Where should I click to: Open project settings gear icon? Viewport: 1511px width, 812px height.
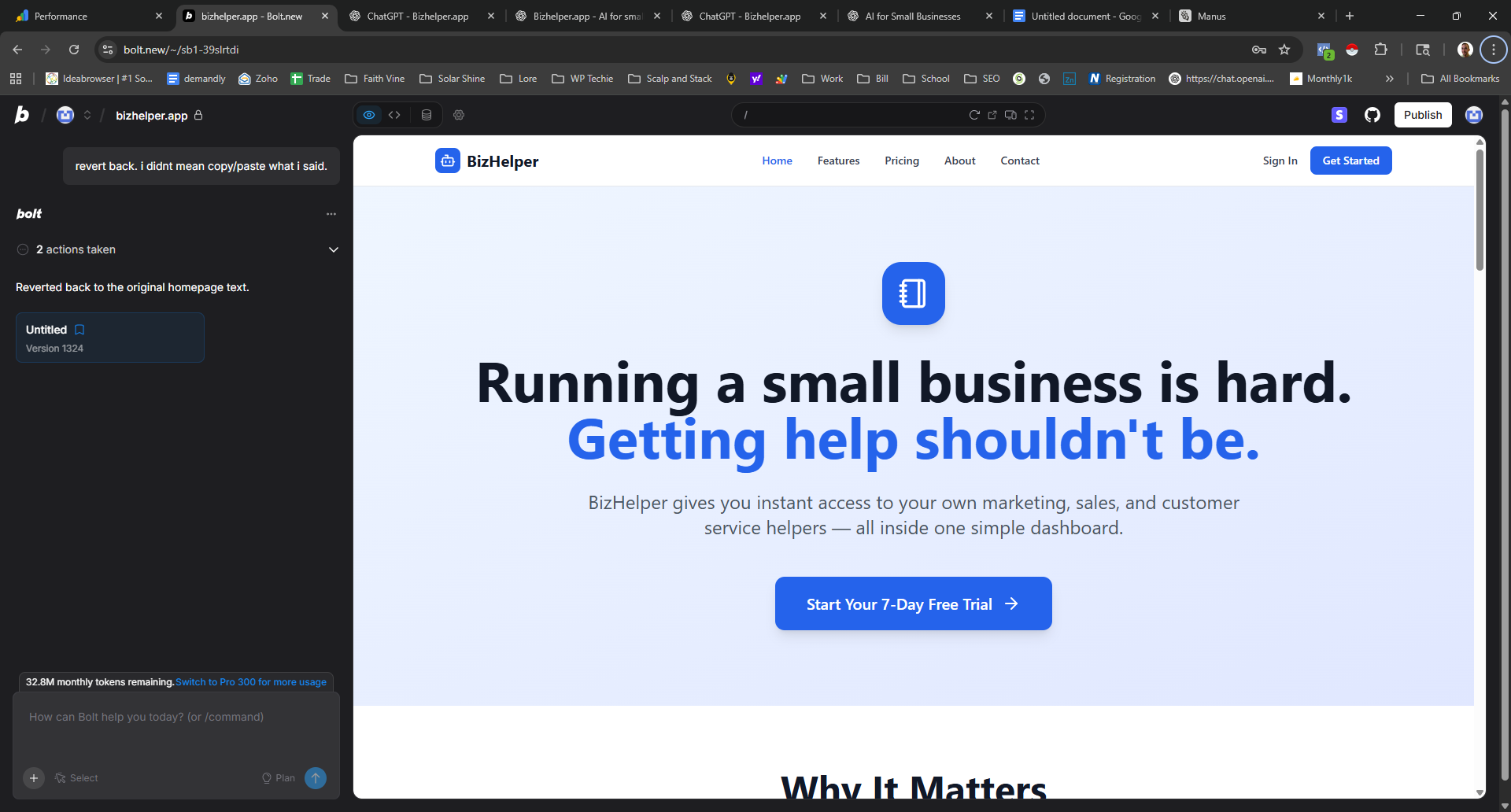click(459, 115)
